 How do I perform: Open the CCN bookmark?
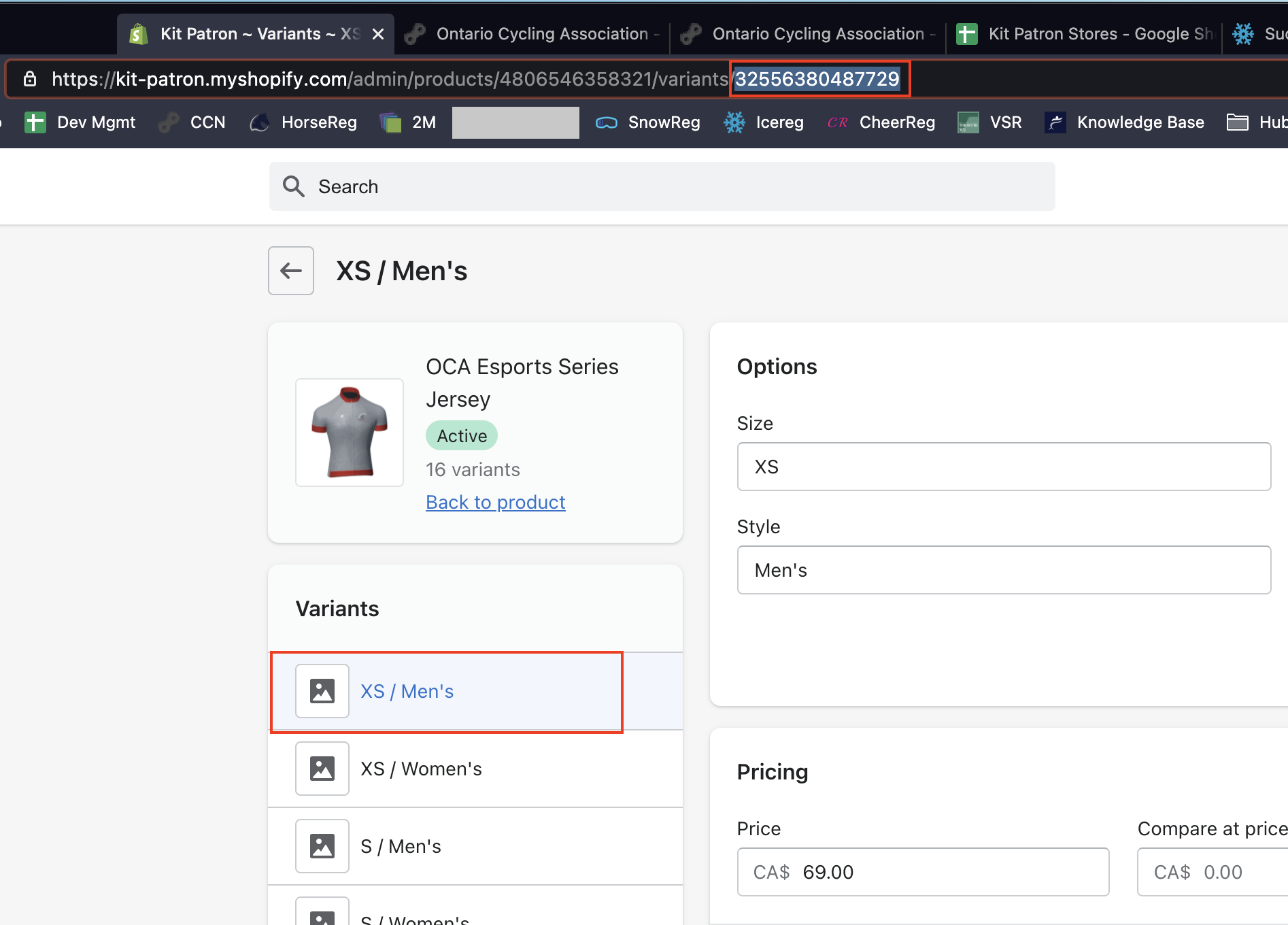(x=192, y=122)
